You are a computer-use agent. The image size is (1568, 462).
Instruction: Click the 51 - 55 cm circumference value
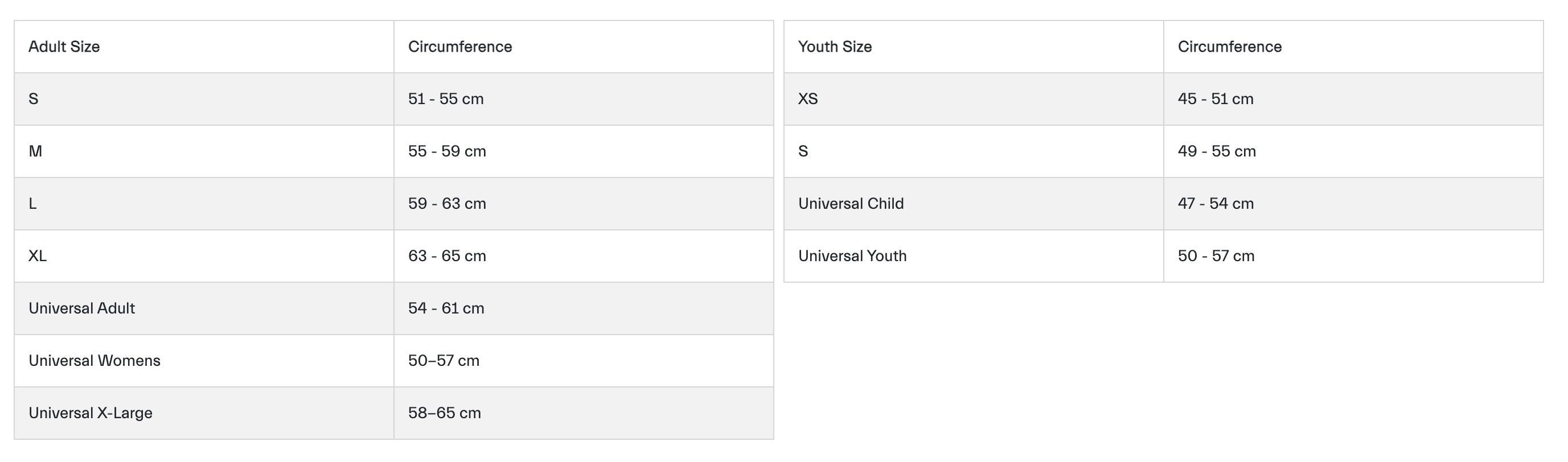(446, 99)
